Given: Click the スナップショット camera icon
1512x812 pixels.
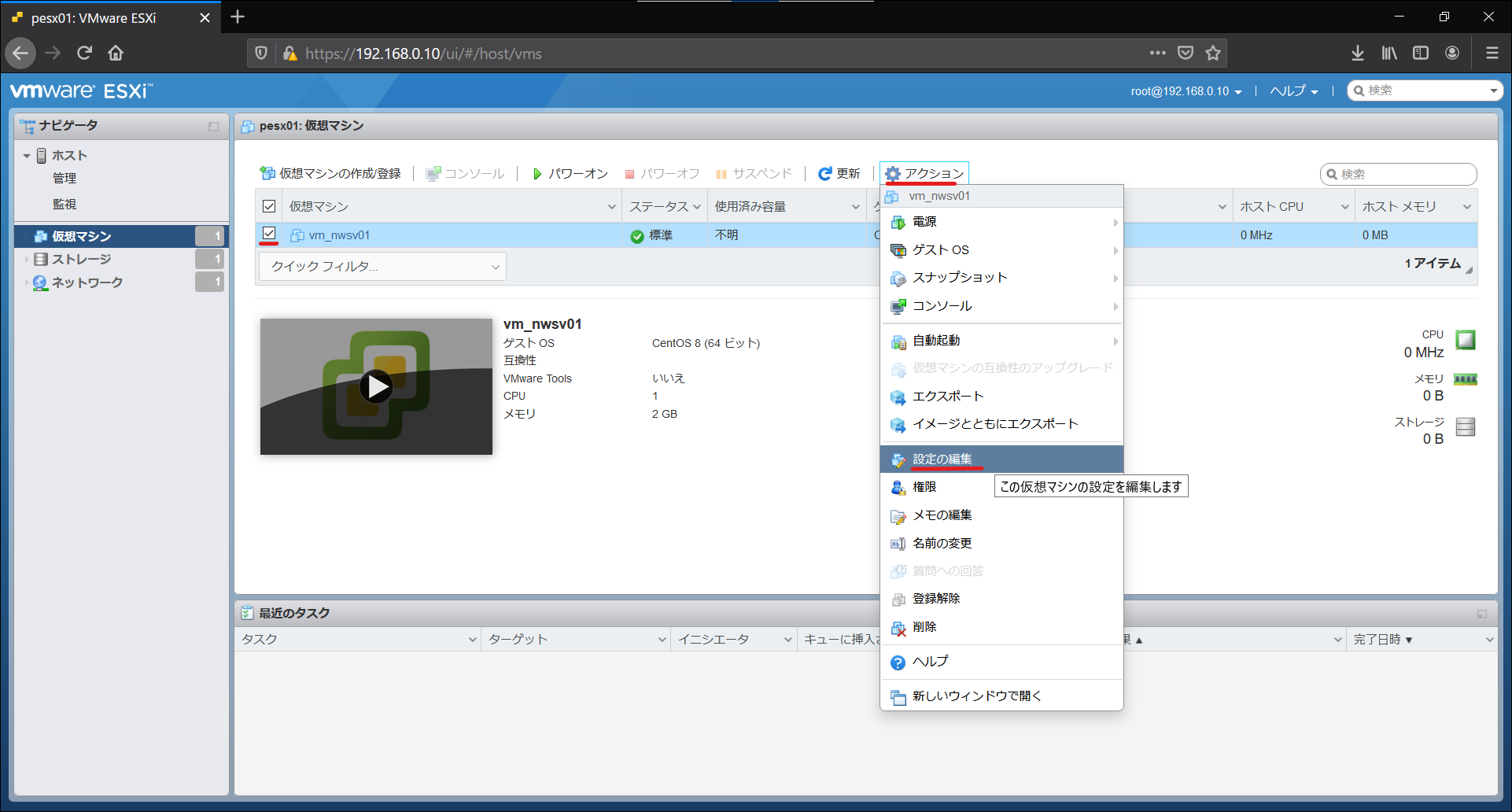Looking at the screenshot, I should coord(898,279).
